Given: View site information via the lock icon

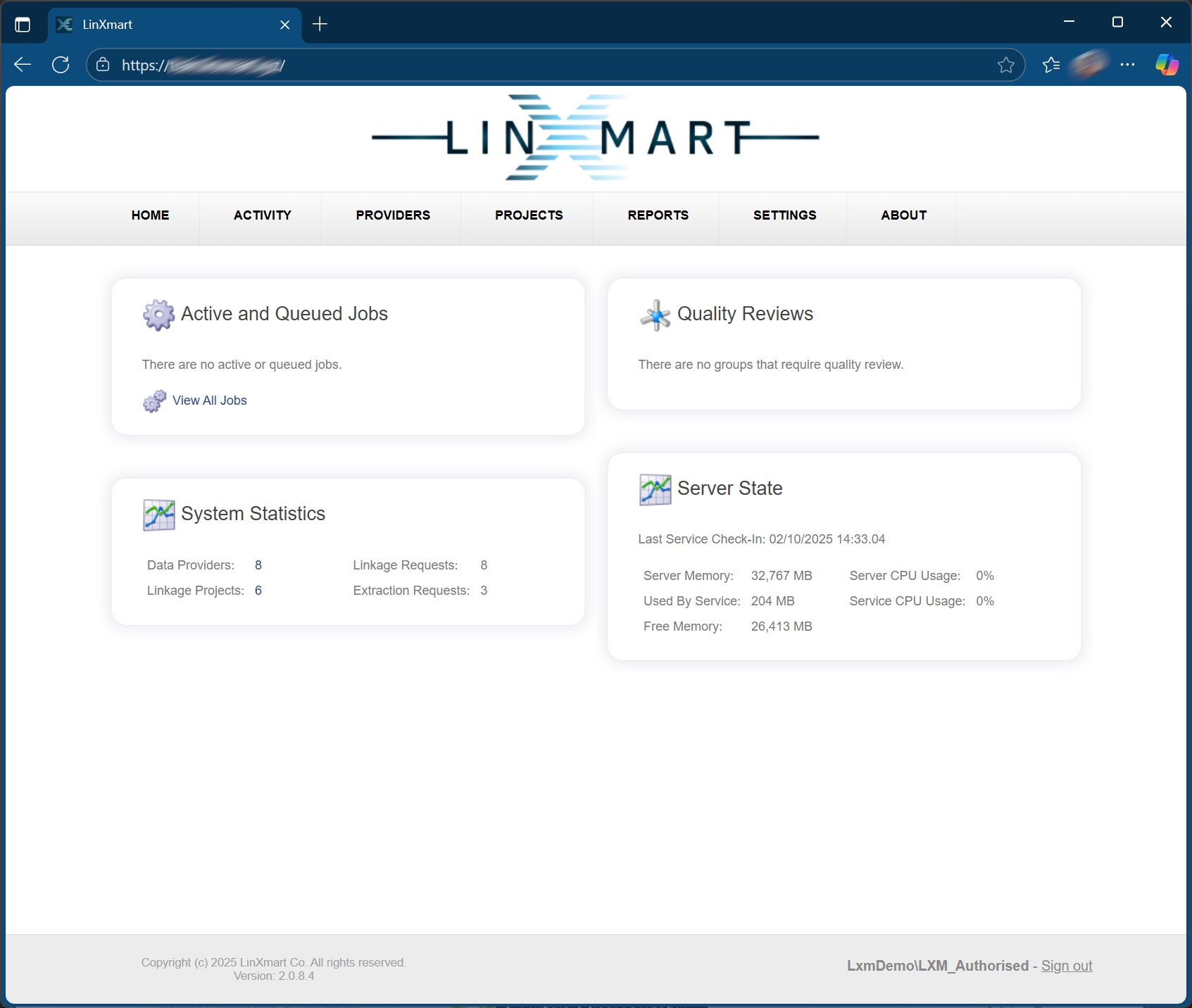Looking at the screenshot, I should (103, 65).
